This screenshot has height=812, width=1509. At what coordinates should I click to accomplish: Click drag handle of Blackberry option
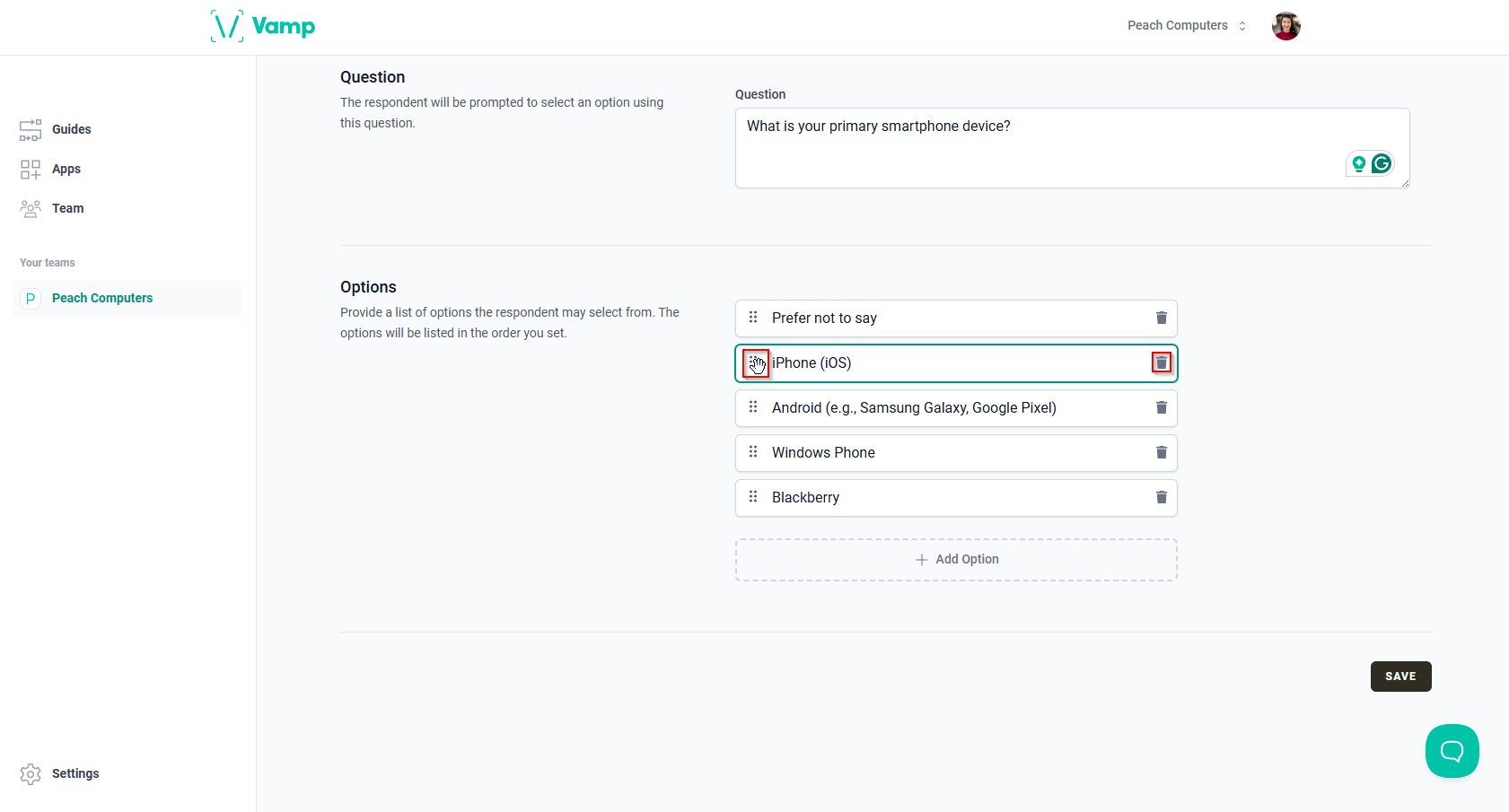[x=753, y=497]
